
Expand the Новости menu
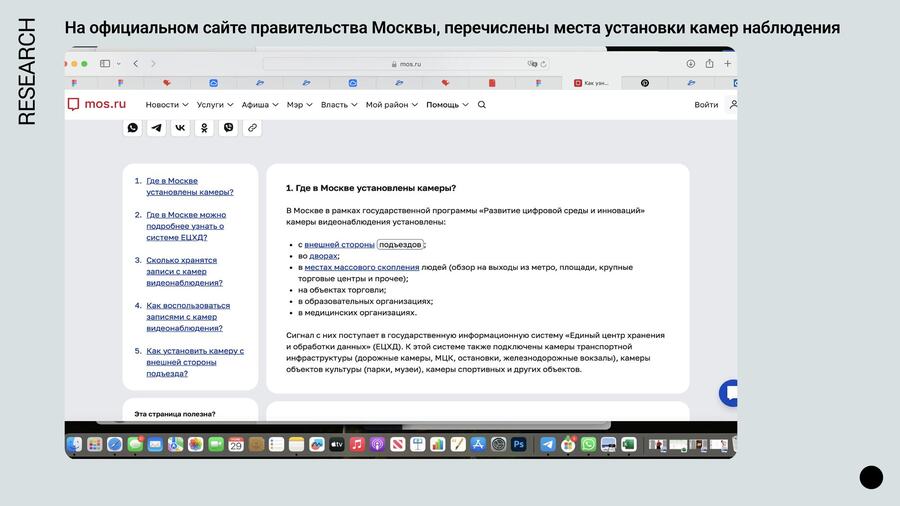pyautogui.click(x=167, y=104)
